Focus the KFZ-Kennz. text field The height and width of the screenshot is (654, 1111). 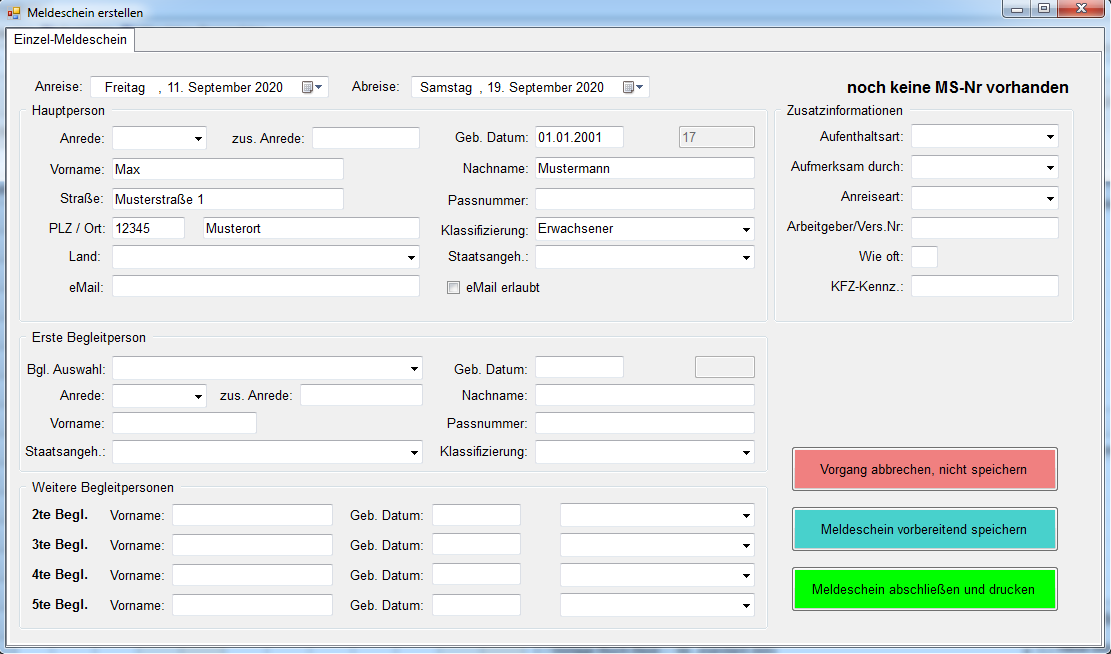coord(984,287)
